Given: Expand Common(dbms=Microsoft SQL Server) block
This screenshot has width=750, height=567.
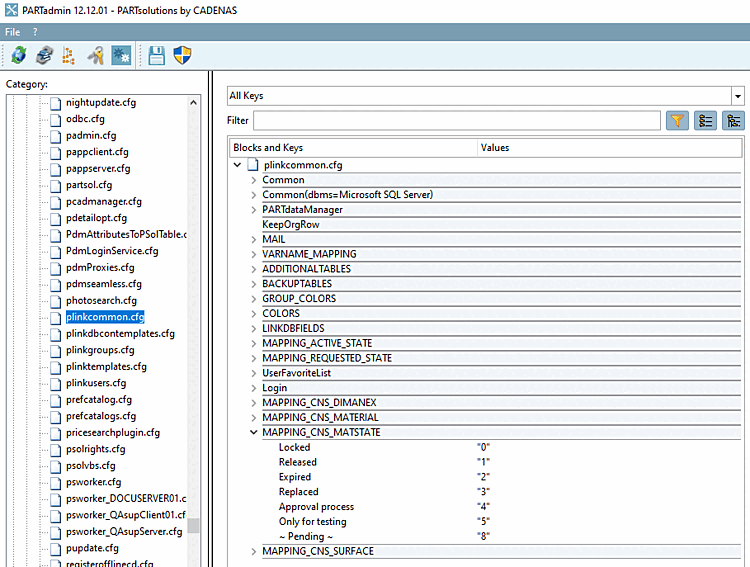Looking at the screenshot, I should click(254, 195).
